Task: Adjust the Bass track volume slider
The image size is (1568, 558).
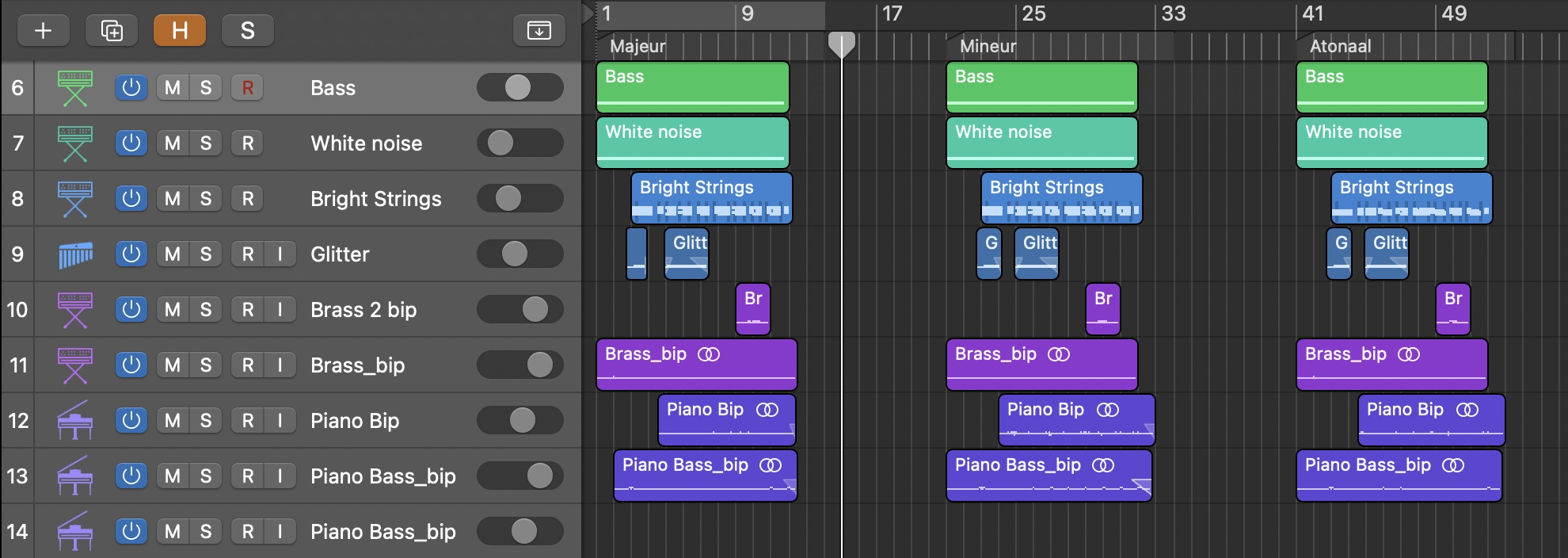Action: point(518,87)
